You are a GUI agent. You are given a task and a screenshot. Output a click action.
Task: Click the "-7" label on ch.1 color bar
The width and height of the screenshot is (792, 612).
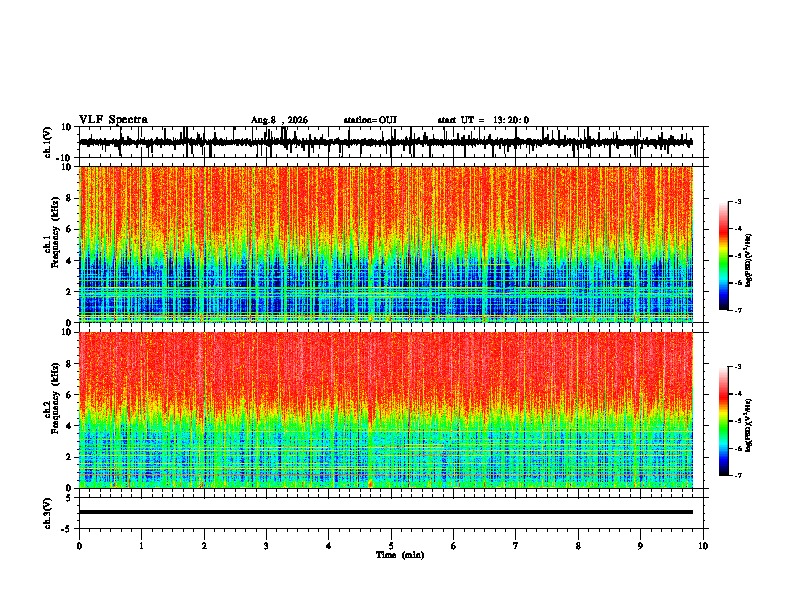[x=738, y=310]
